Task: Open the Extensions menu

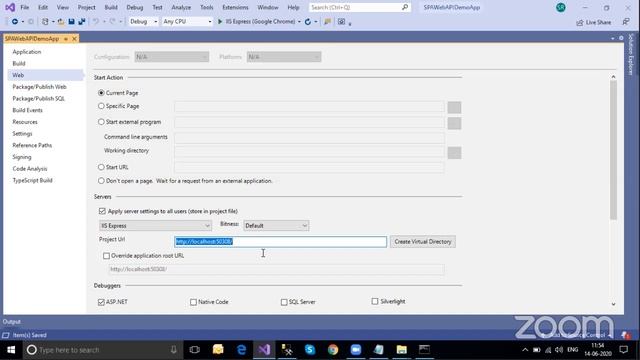Action: click(235, 7)
